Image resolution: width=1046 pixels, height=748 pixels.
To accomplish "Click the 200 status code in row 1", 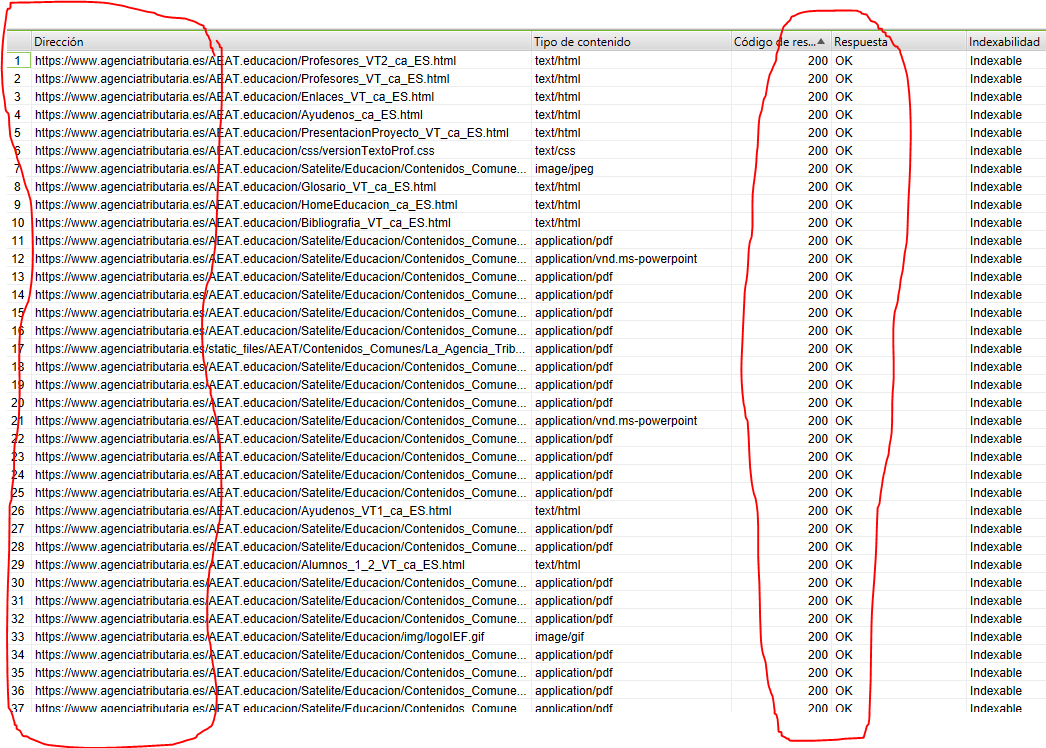I will tap(818, 61).
